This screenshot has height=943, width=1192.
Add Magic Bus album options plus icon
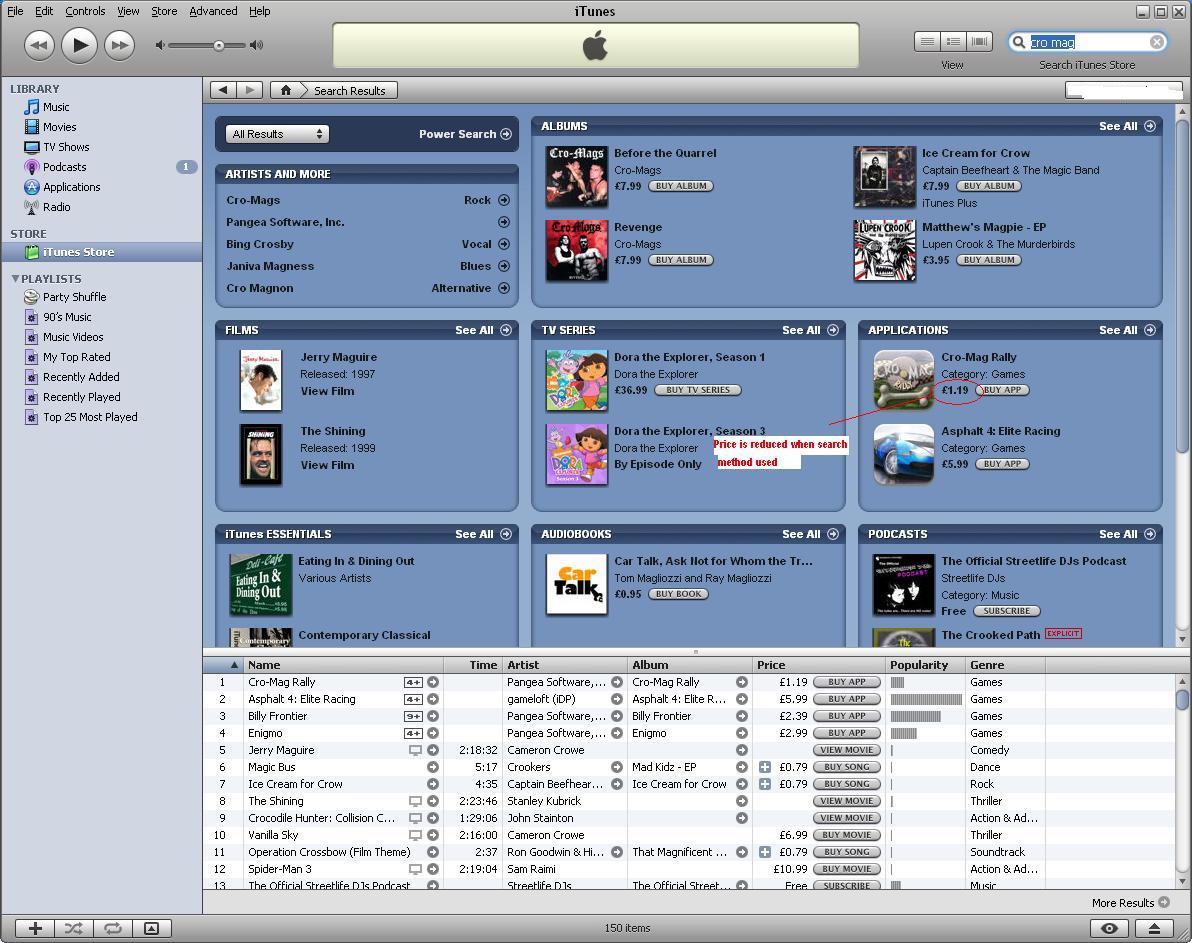765,767
